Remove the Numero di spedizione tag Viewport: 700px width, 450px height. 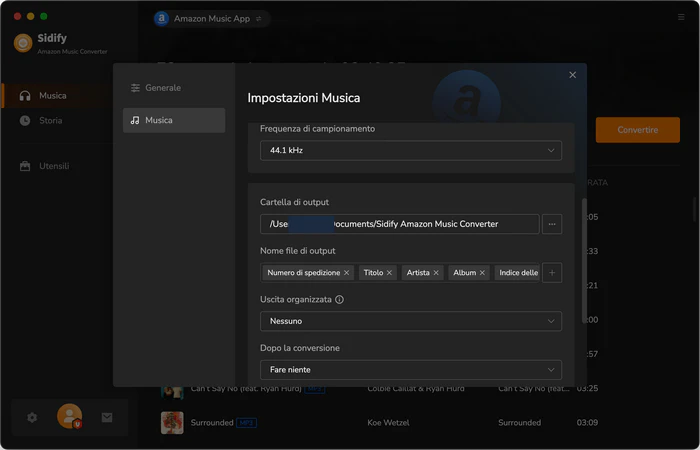(x=346, y=273)
